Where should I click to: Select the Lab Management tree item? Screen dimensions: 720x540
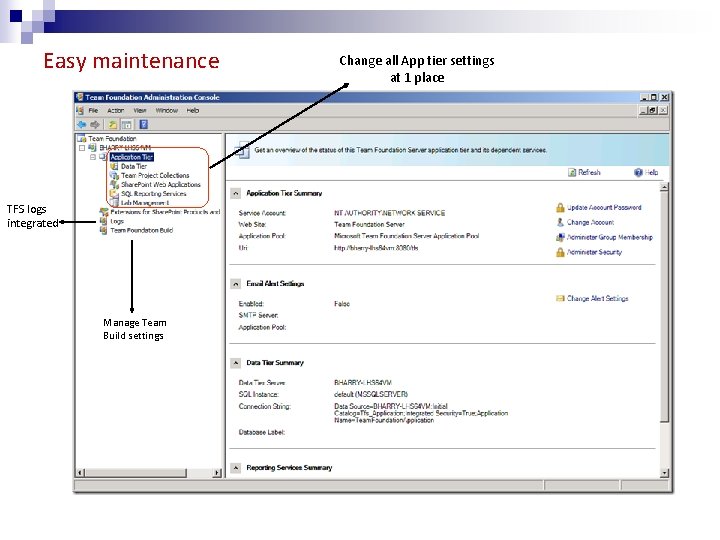pos(145,202)
